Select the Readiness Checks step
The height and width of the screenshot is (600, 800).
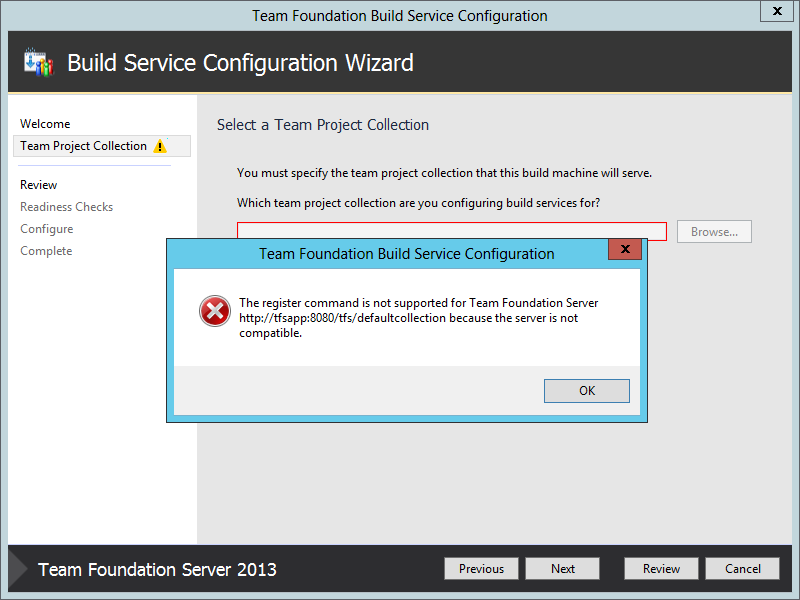pos(66,206)
